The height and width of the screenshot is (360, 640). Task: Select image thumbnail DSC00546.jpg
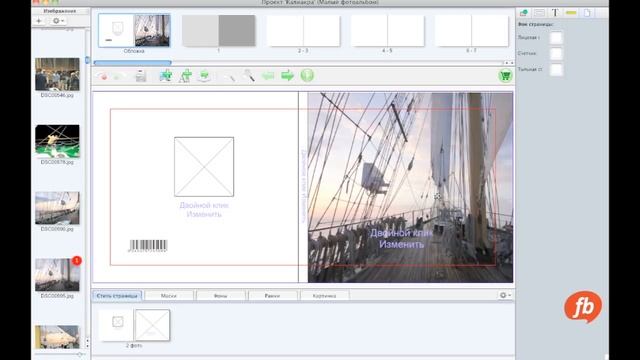coord(57,74)
